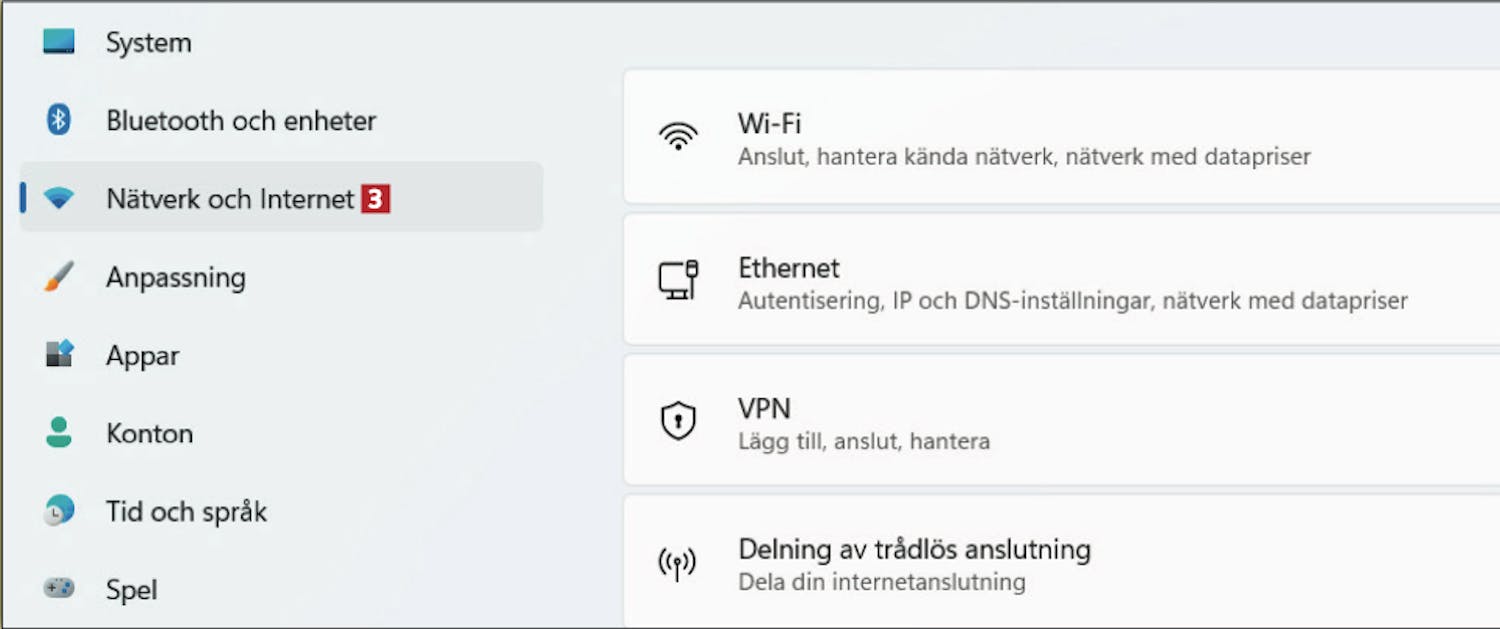Click the System monitor icon
The image size is (1500, 629).
[59, 42]
